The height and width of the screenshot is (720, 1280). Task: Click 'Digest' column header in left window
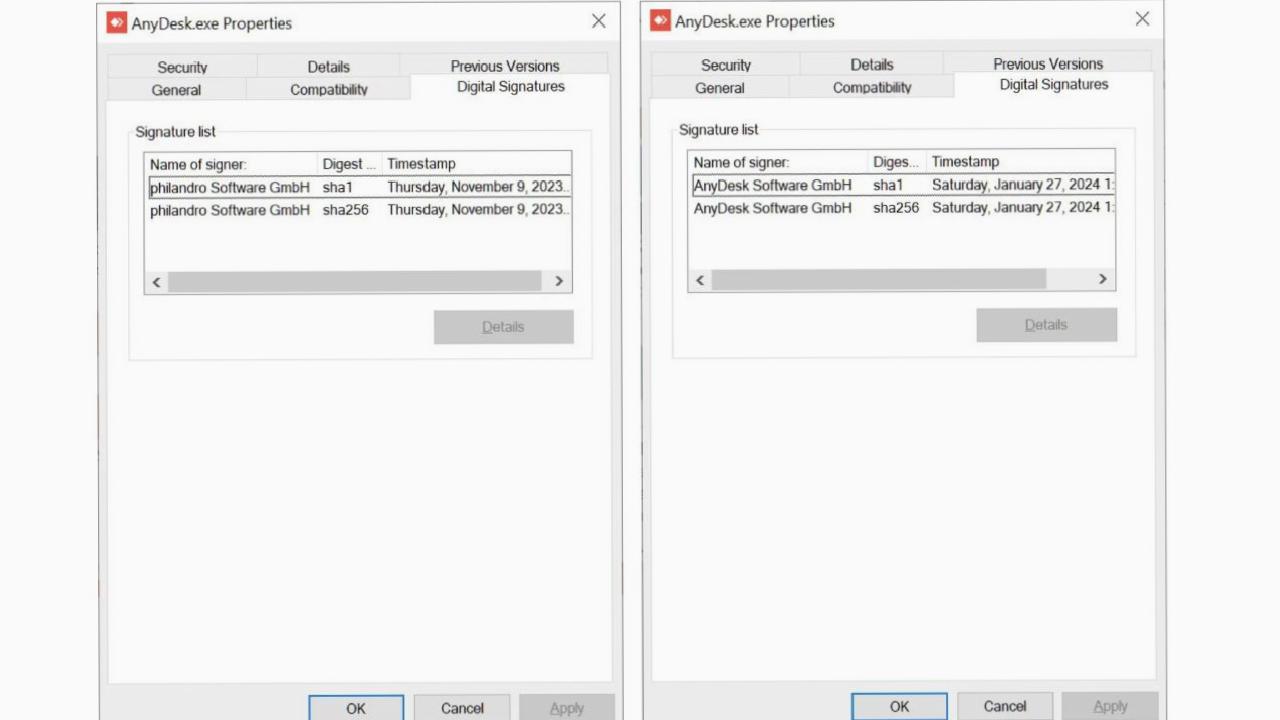[x=350, y=164]
